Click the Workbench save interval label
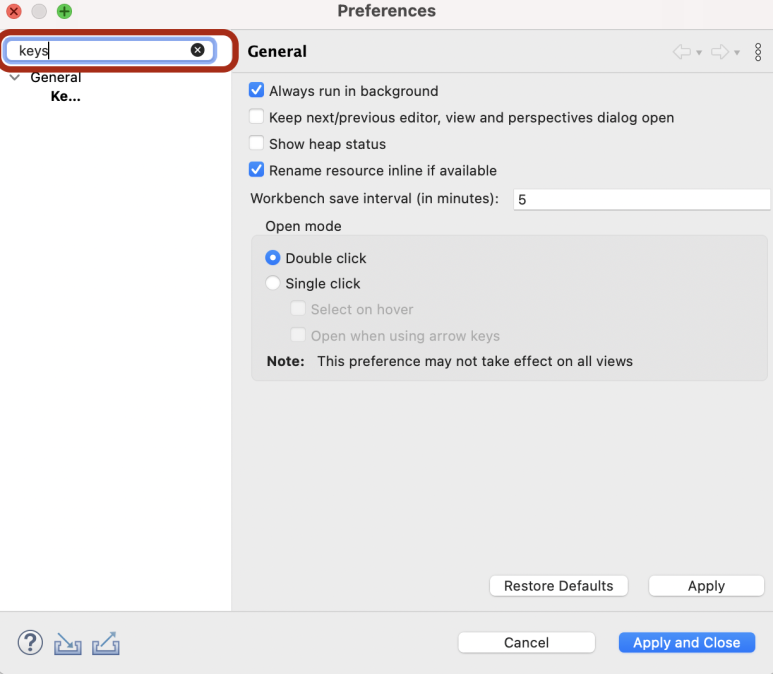 click(375, 198)
